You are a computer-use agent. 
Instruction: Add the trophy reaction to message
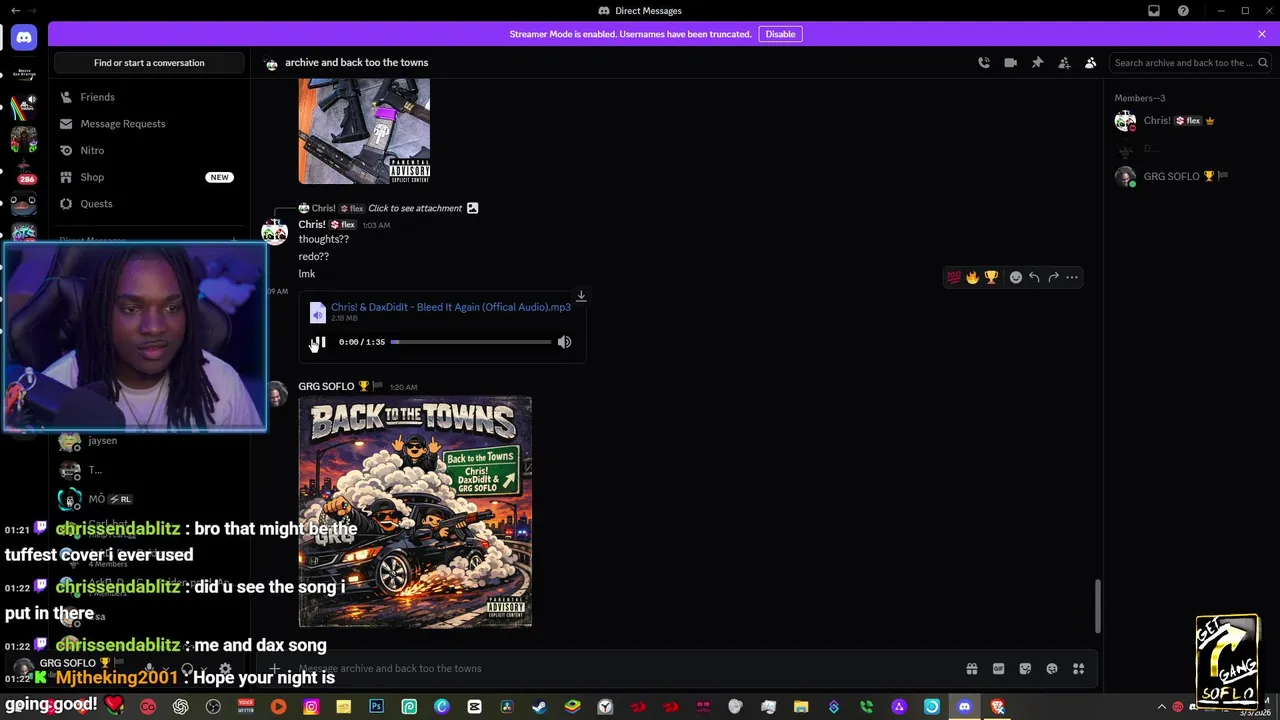click(991, 277)
